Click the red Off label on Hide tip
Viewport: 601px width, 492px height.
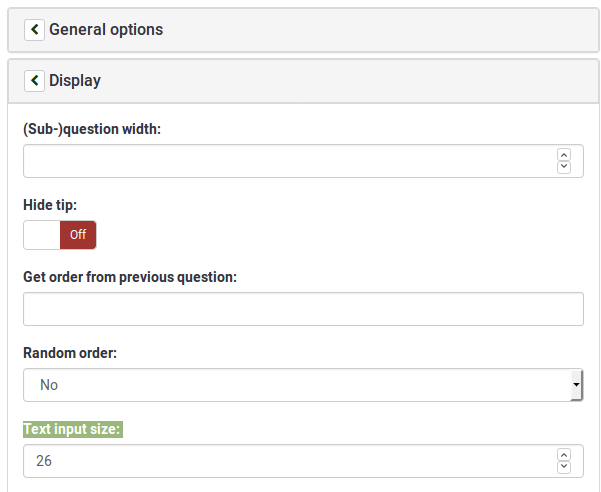coord(78,235)
